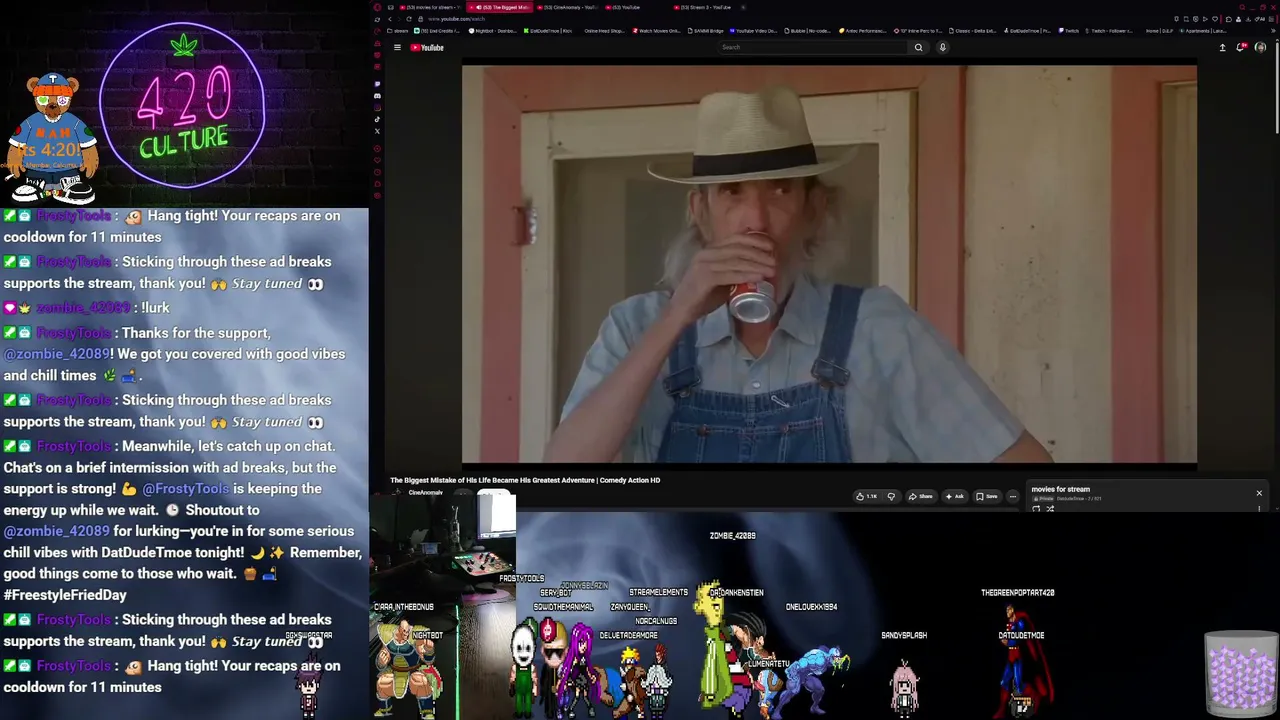Open the Online Head Shop bookmark
This screenshot has width=1280, height=720.
[602, 31]
